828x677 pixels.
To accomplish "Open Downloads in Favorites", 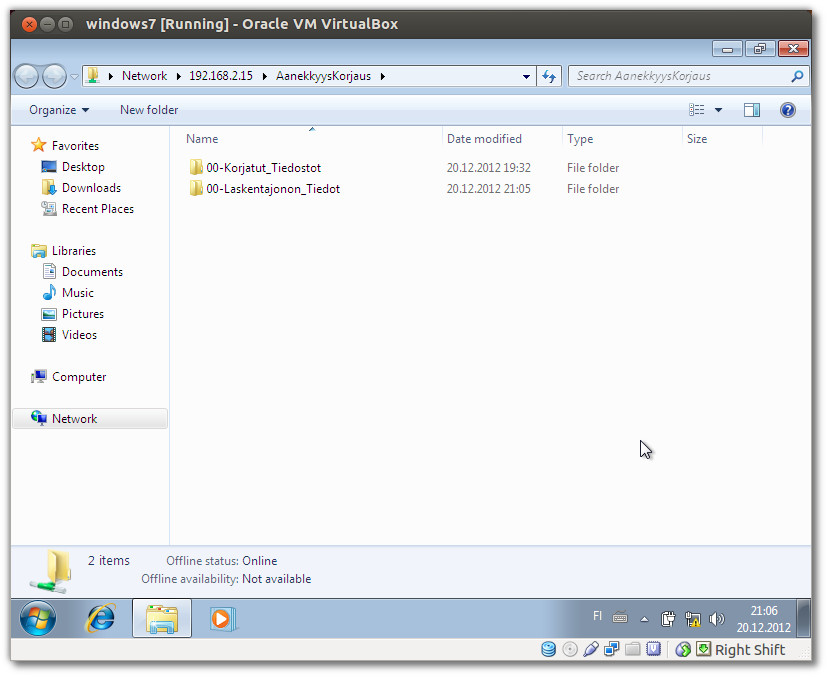I will pyautogui.click(x=91, y=188).
